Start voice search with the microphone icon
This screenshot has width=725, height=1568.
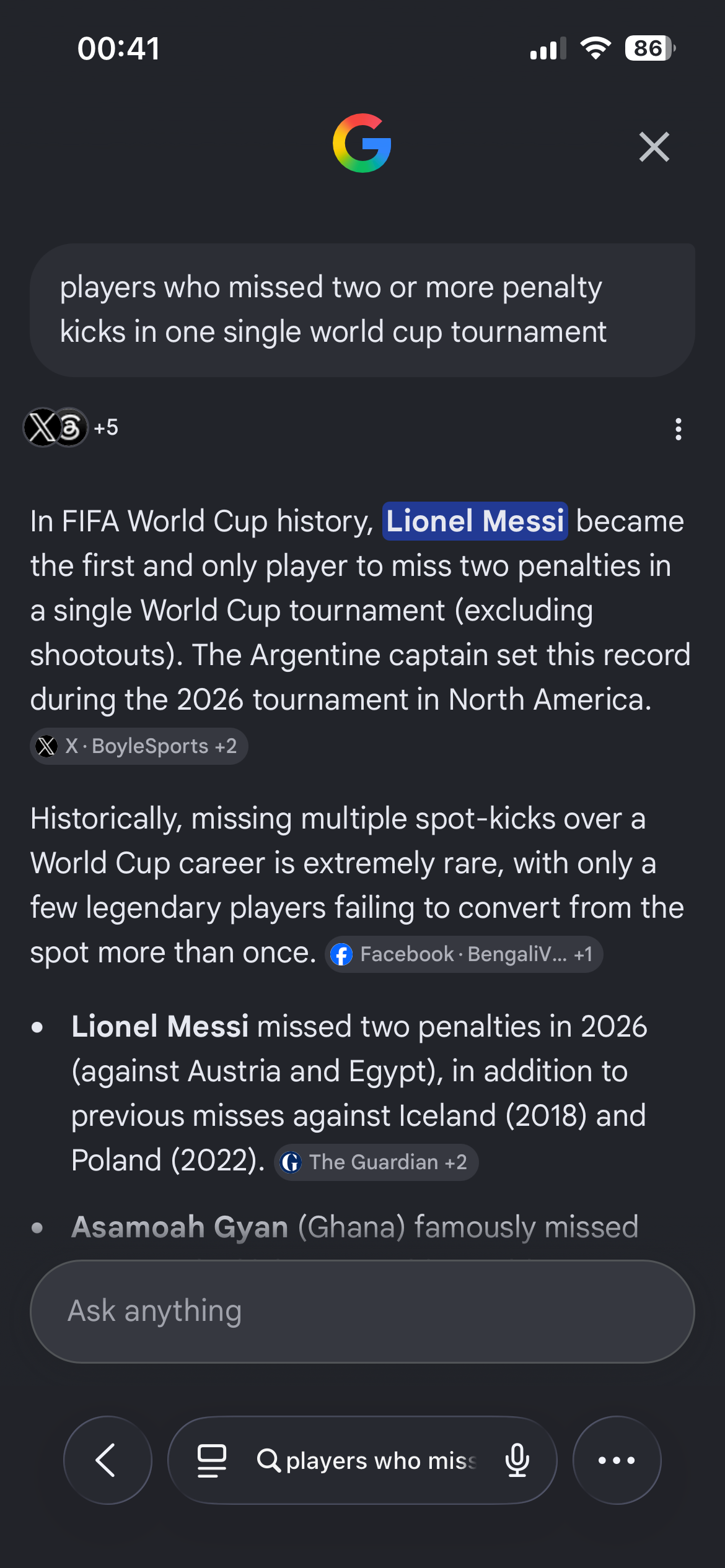pos(517,1460)
